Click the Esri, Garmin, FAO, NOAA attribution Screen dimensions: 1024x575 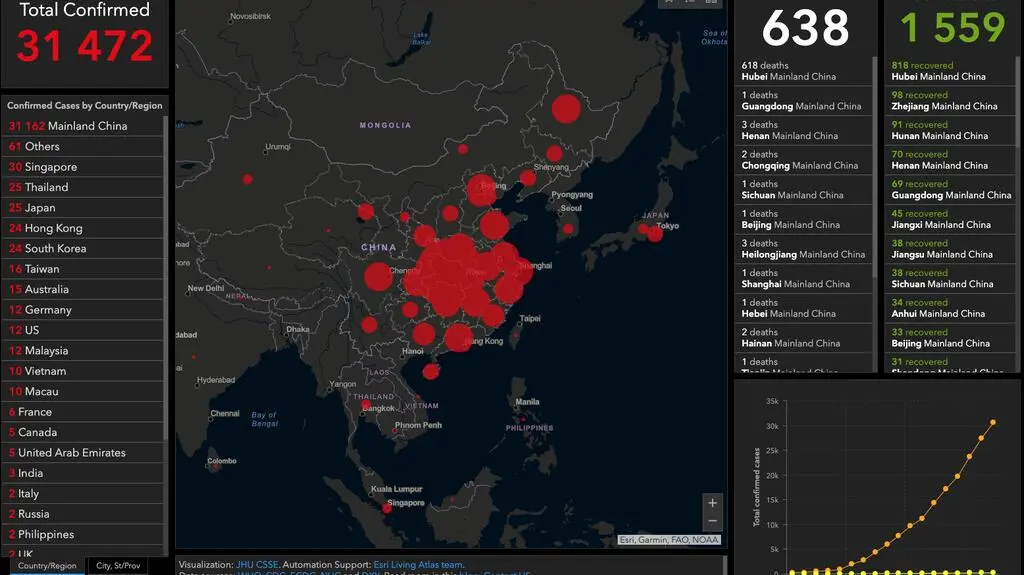(668, 541)
